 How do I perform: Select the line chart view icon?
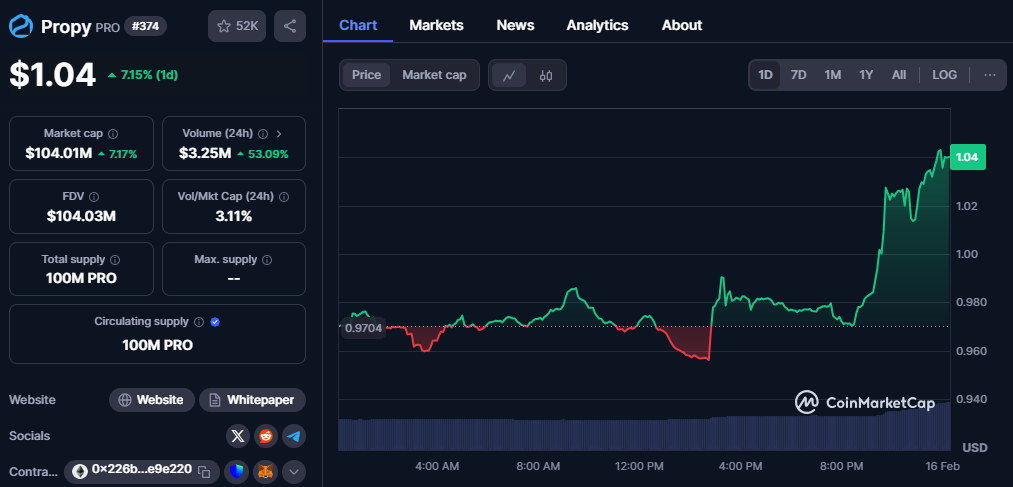(x=509, y=75)
